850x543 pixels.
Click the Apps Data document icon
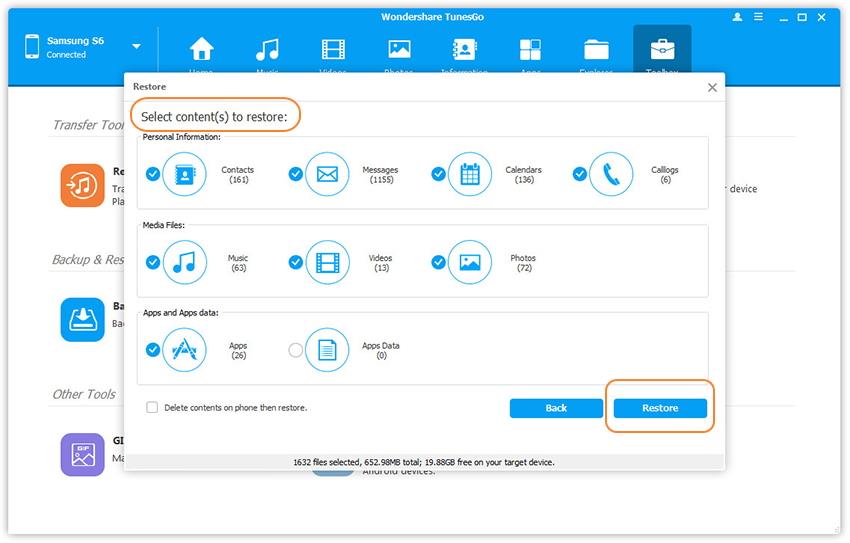click(x=327, y=350)
